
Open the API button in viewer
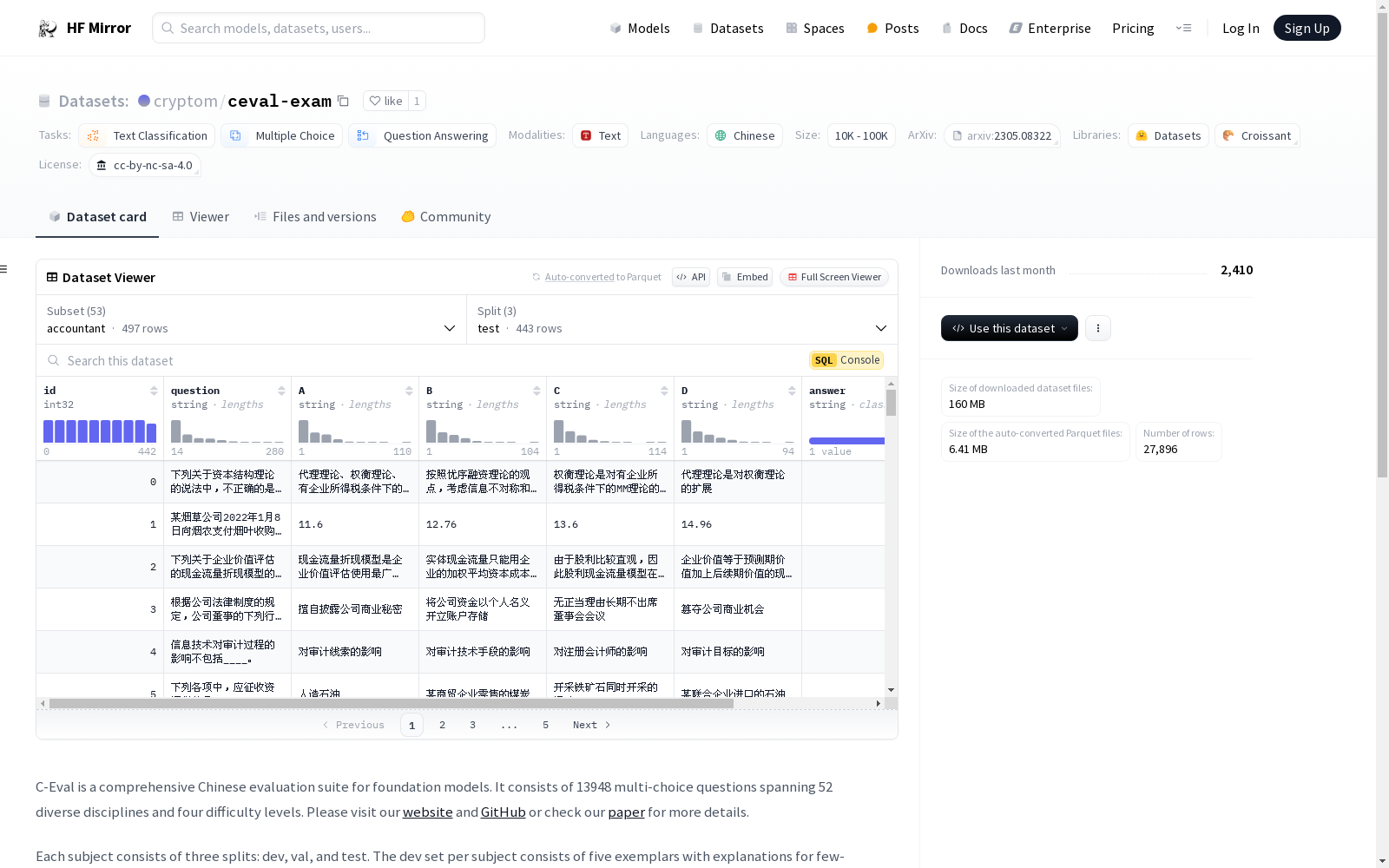pyautogui.click(x=691, y=277)
